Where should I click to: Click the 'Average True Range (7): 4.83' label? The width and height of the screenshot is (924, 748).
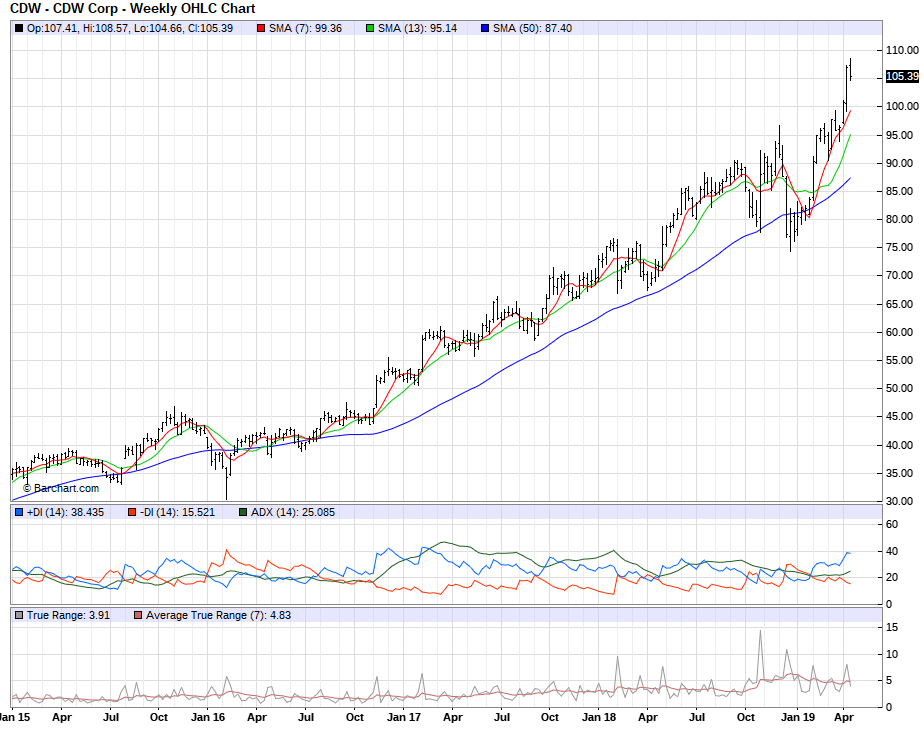coord(219,615)
